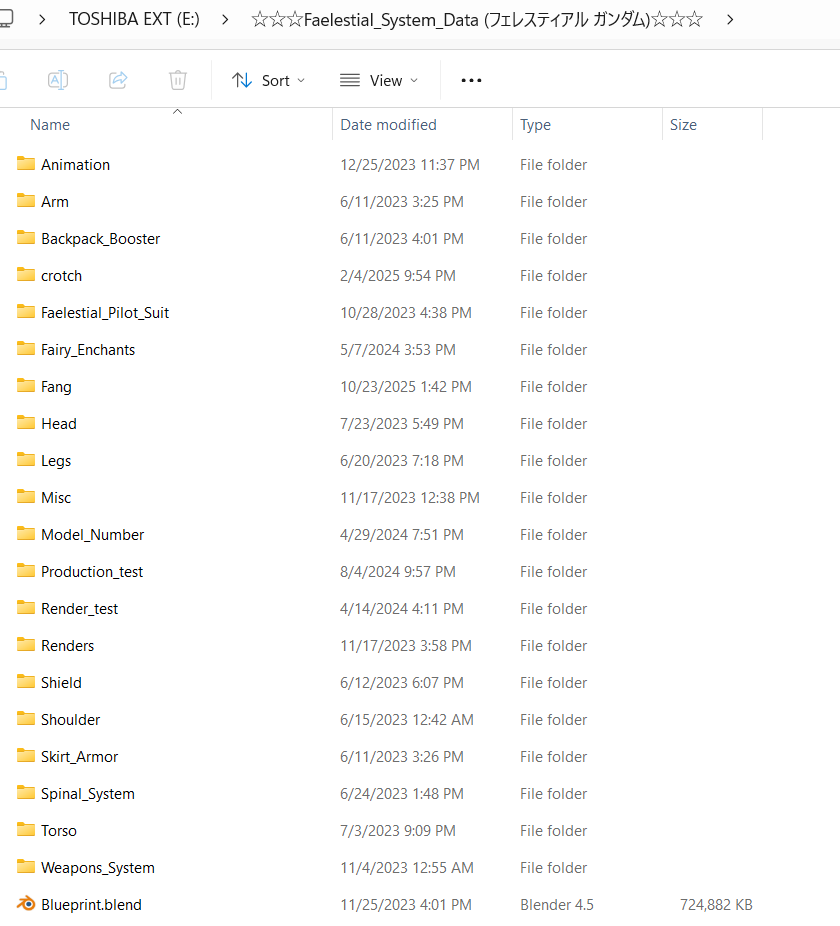Click the Weapons_System folder name
840x926 pixels.
coord(98,868)
